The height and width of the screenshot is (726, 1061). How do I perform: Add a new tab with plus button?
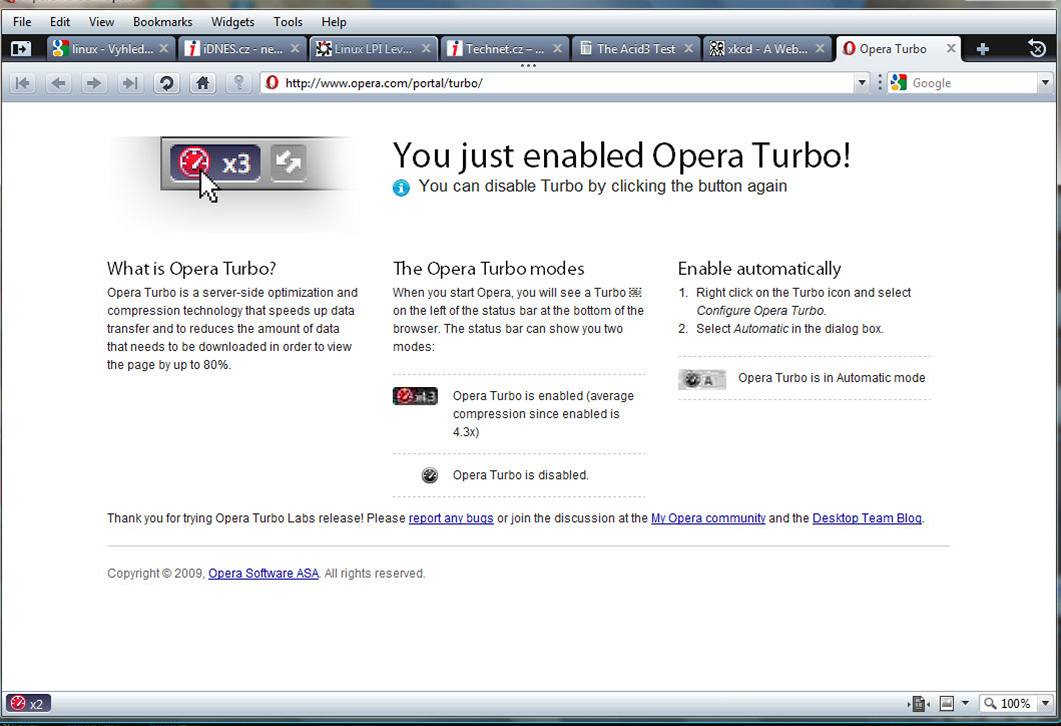(982, 48)
